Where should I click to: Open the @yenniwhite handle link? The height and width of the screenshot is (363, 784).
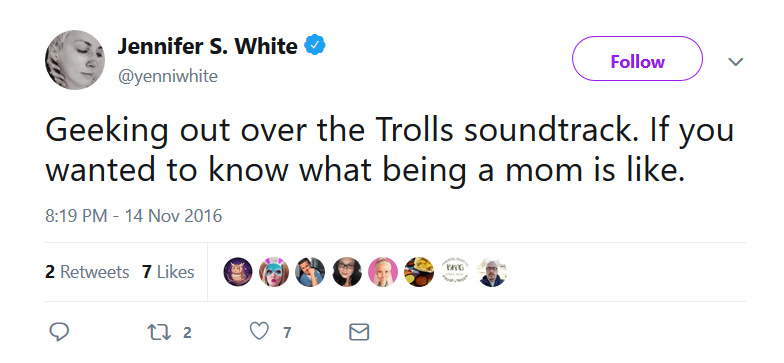tap(168, 76)
